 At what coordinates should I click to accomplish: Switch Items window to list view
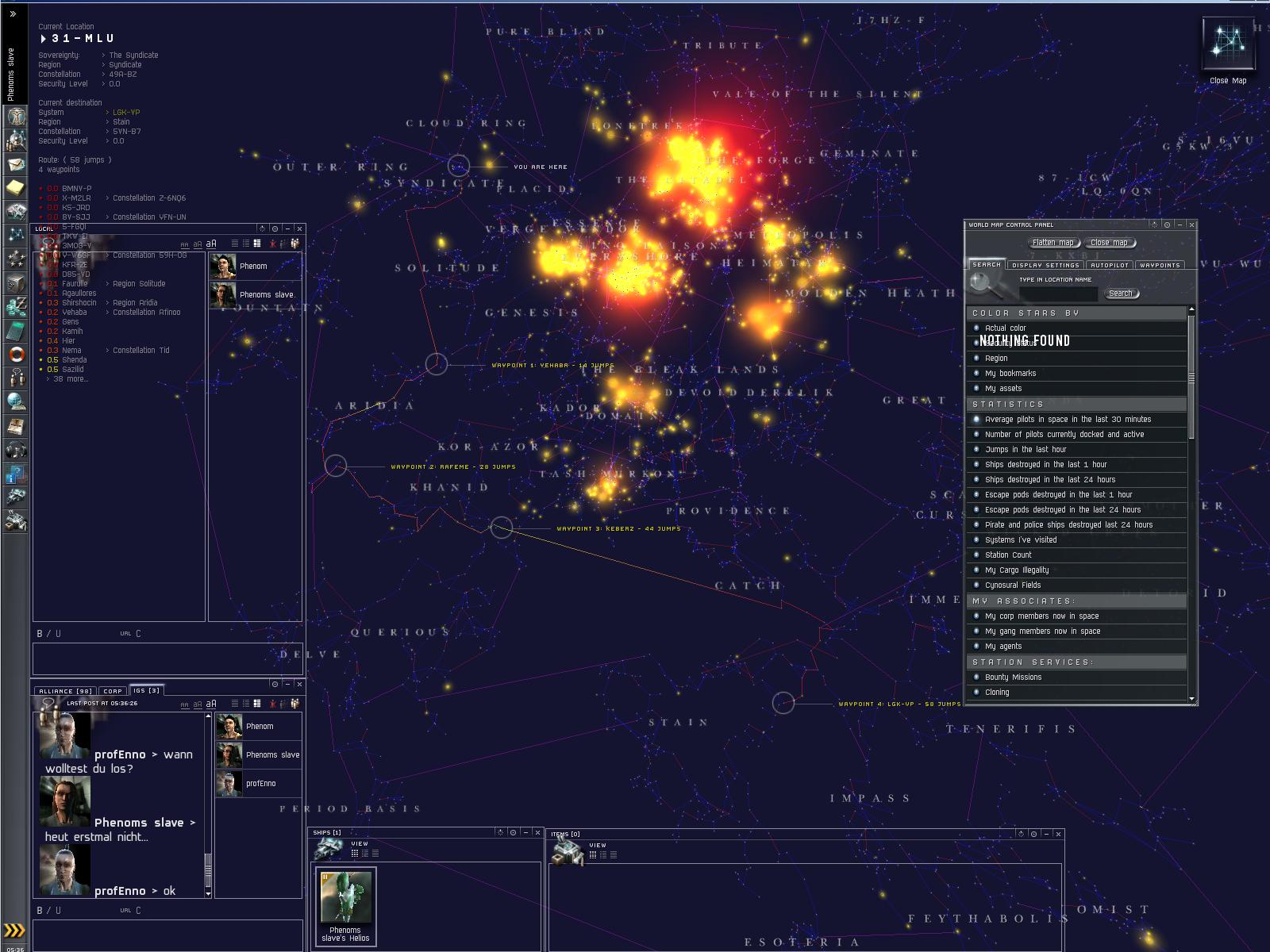click(x=613, y=855)
